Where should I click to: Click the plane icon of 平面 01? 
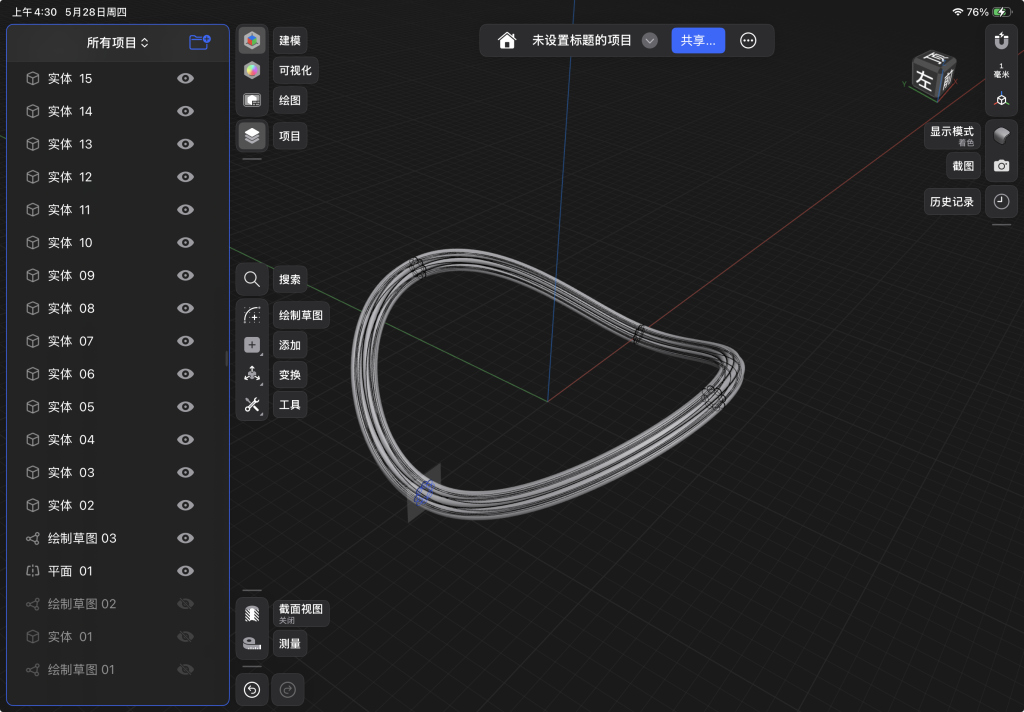point(33,571)
